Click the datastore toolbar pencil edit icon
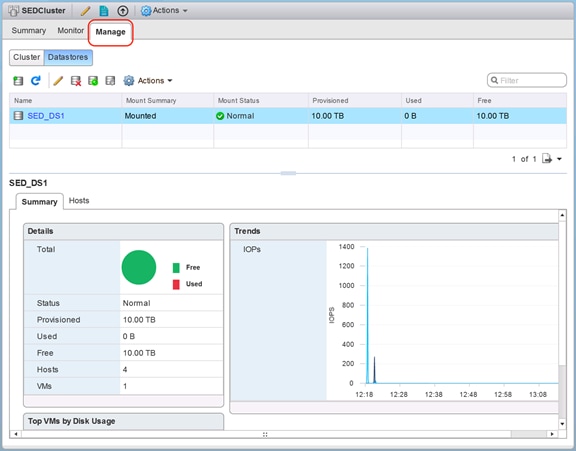 coord(58,80)
